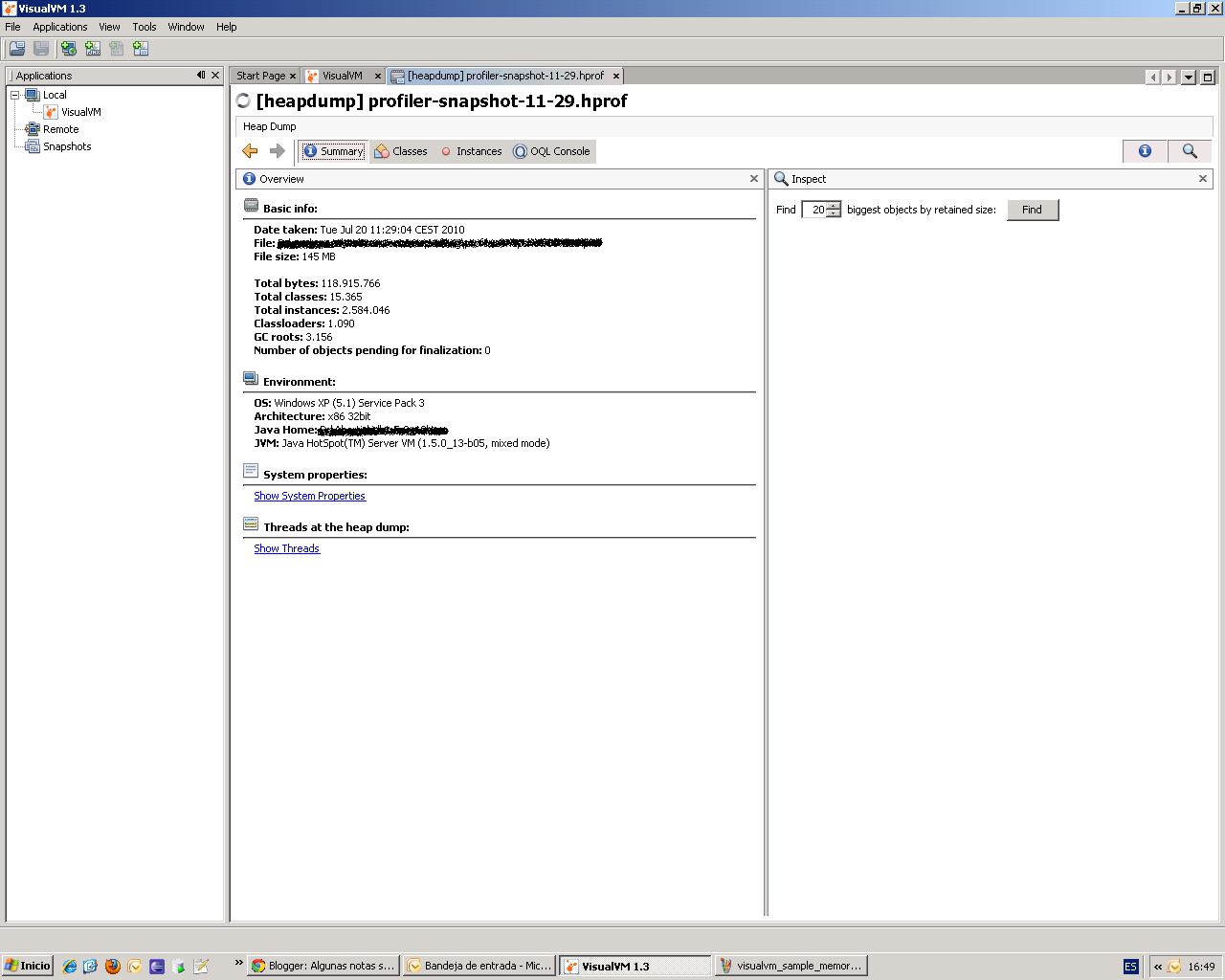Open the Blogger Chrome window in taskbar
This screenshot has width=1225, height=980.
click(x=323, y=966)
